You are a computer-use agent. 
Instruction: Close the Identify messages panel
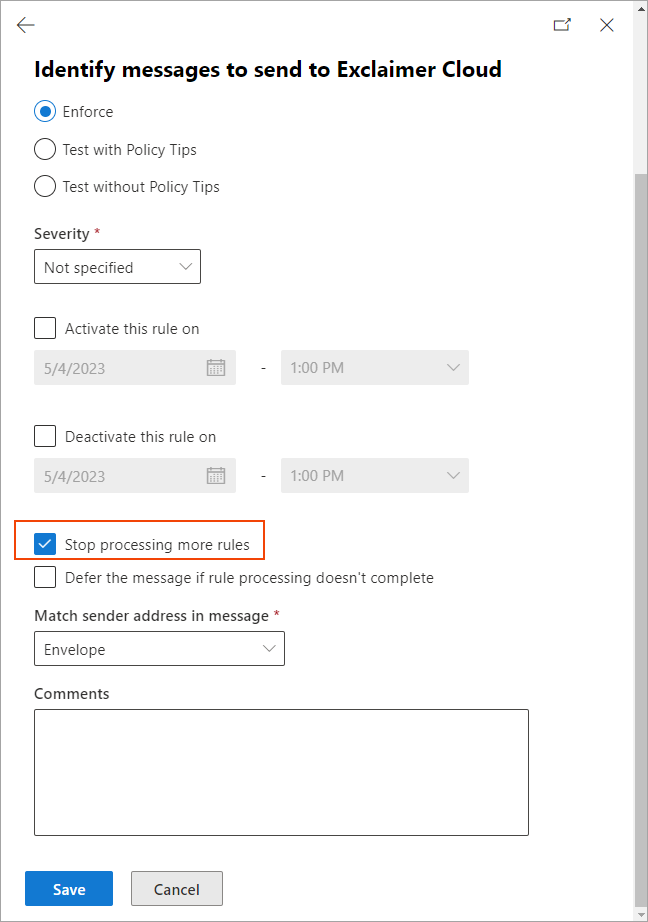coord(607,25)
